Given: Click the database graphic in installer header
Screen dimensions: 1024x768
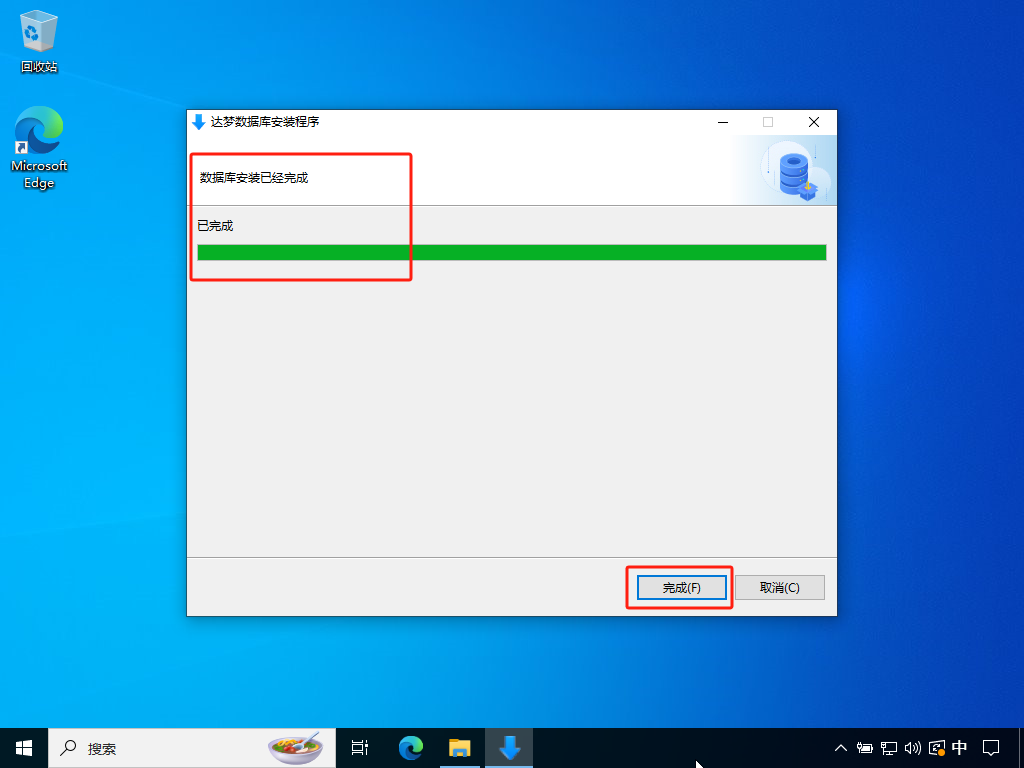Looking at the screenshot, I should pyautogui.click(x=795, y=171).
